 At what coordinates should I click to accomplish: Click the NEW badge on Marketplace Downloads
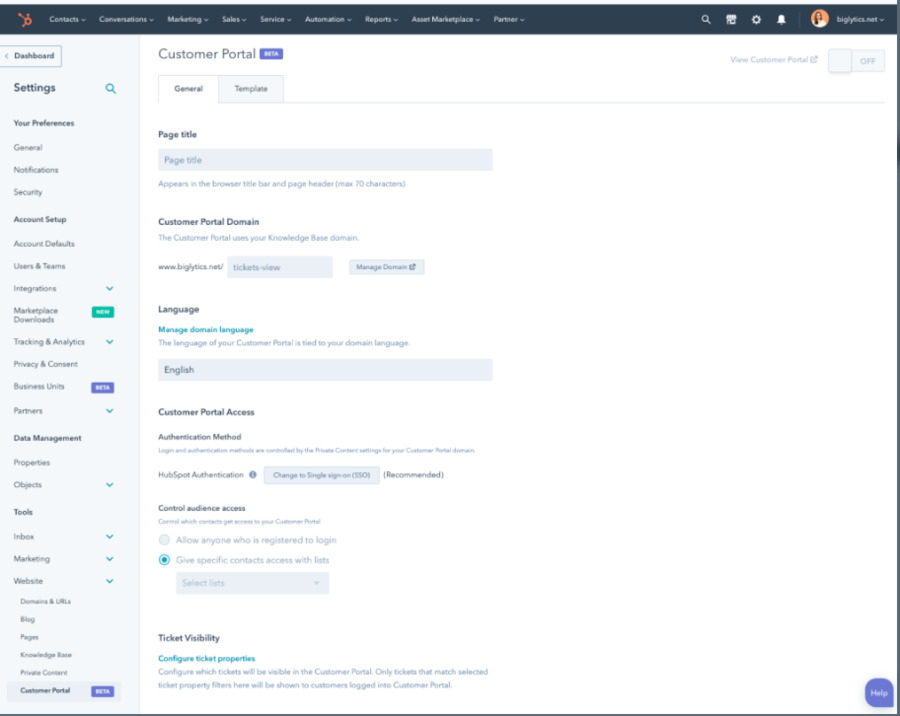coord(103,312)
